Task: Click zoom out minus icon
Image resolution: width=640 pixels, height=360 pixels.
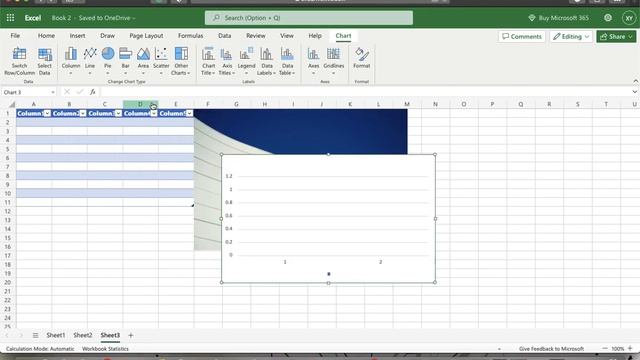Action: tap(605, 349)
